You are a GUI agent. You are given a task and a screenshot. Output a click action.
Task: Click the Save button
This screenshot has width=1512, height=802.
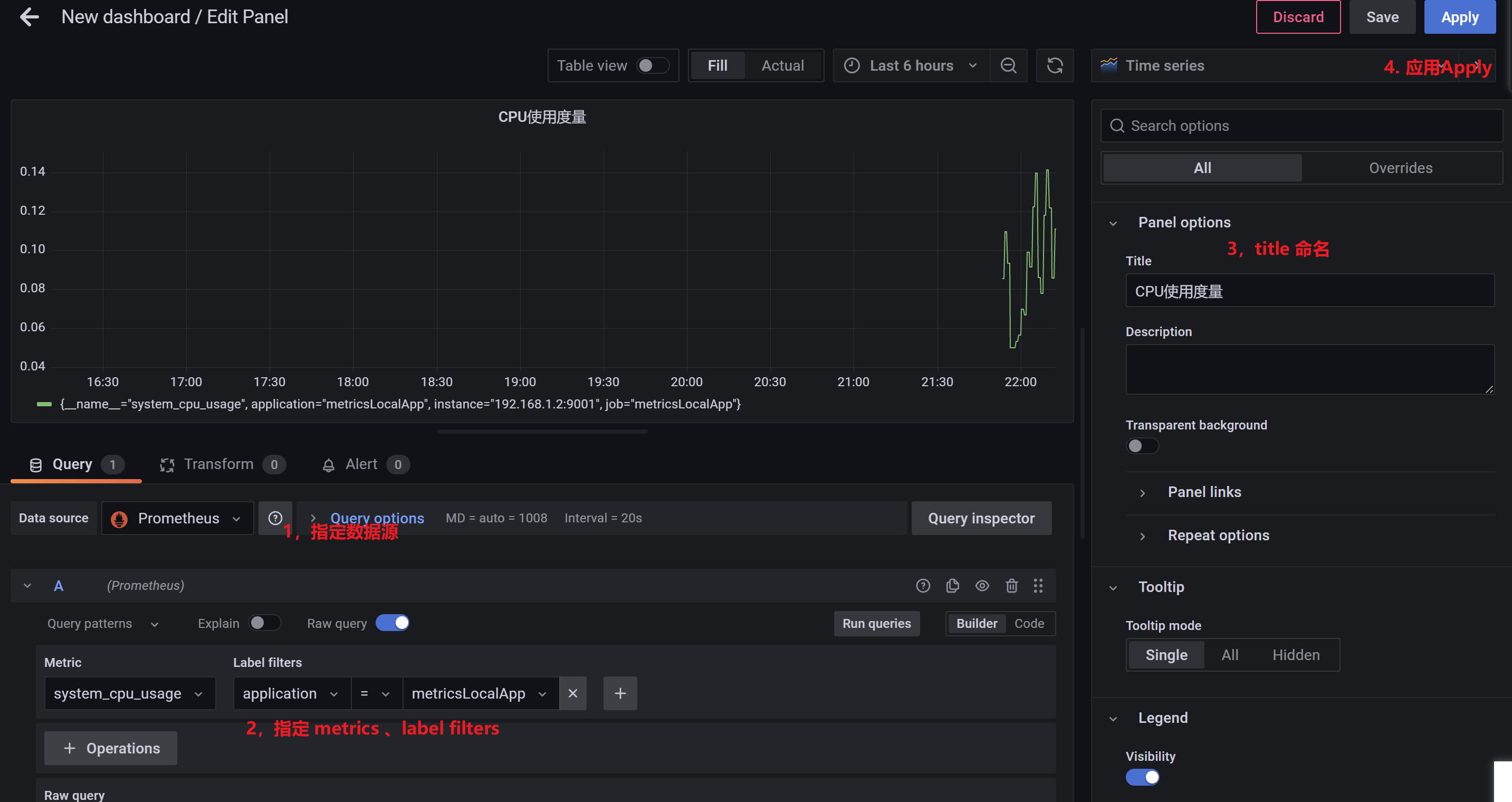click(x=1382, y=17)
